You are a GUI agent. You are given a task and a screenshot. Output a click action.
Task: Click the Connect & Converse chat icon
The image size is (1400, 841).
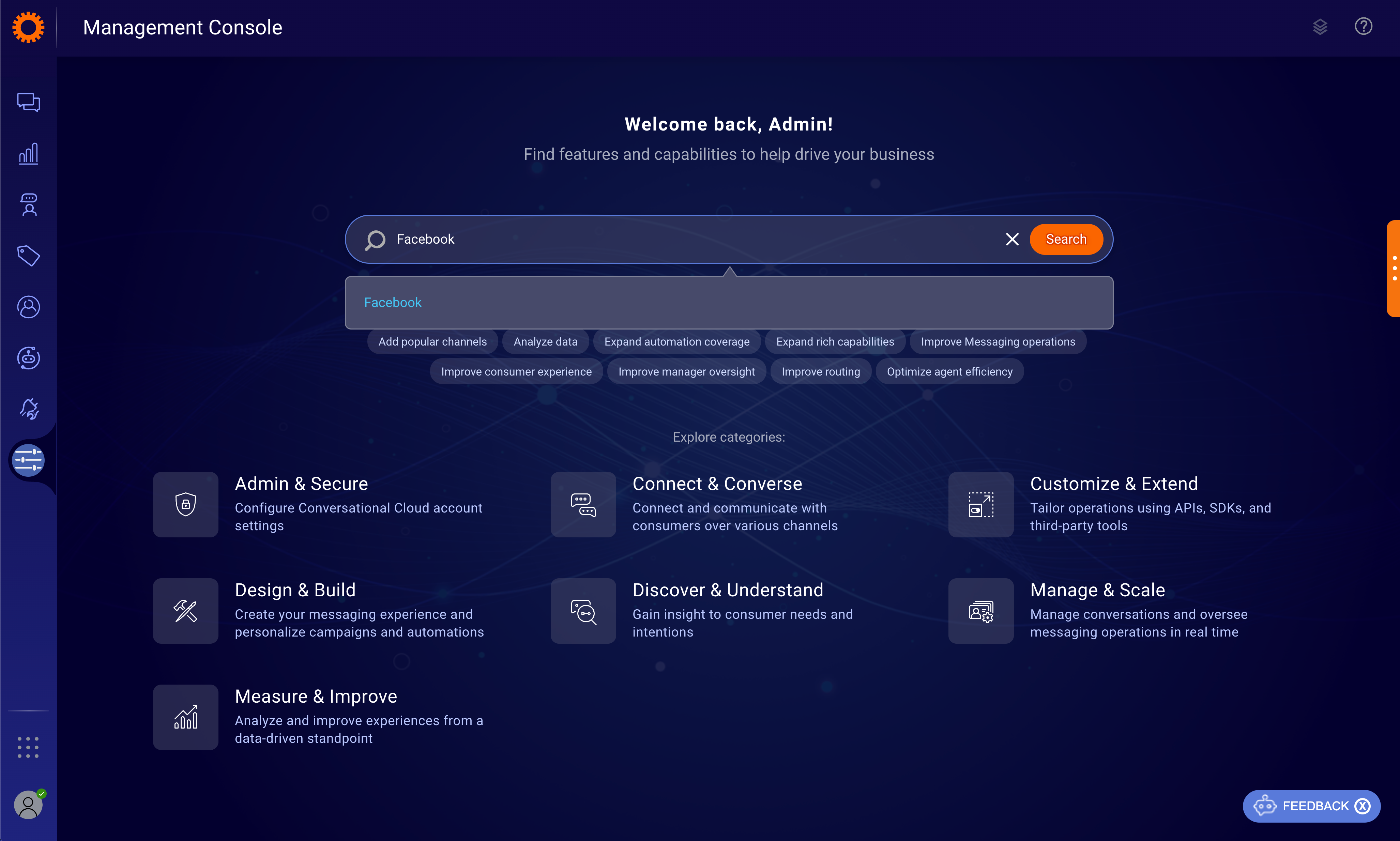[583, 504]
